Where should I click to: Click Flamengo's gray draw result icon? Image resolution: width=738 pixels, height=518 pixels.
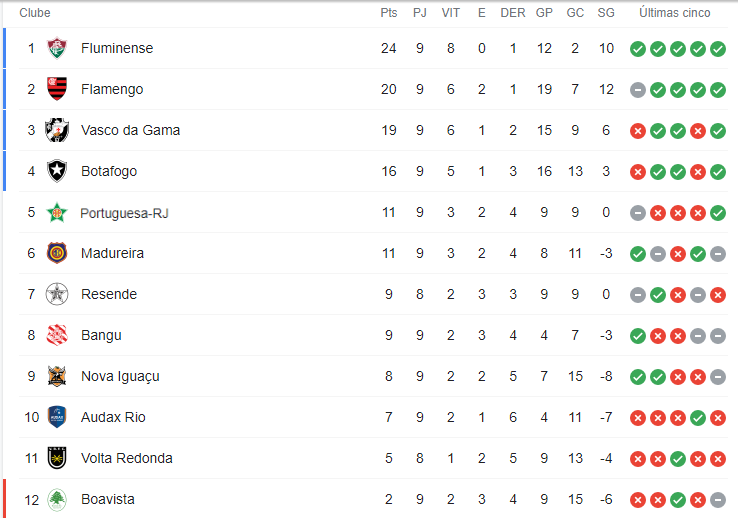point(638,89)
